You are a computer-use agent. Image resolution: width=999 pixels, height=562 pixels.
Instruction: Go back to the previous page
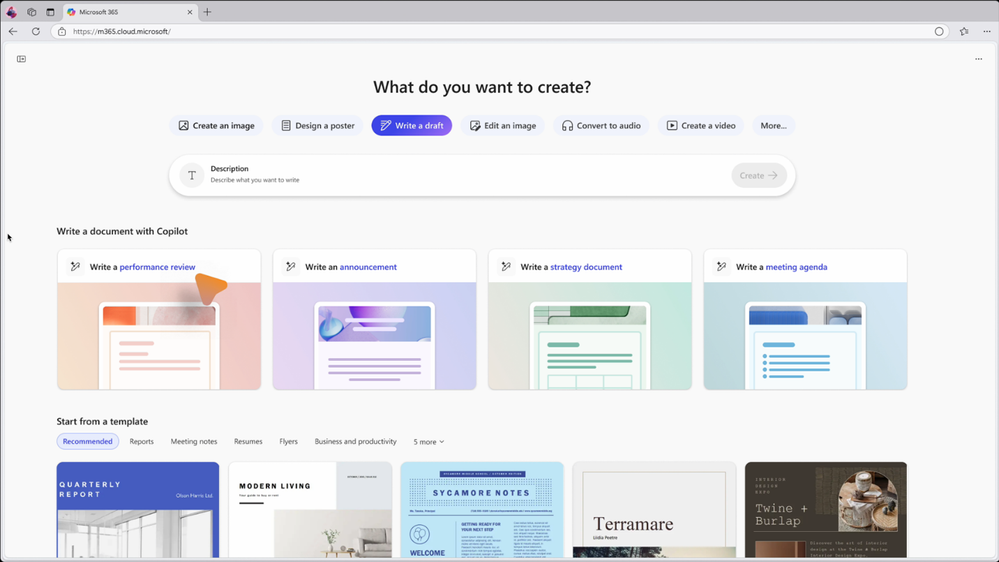point(13,31)
